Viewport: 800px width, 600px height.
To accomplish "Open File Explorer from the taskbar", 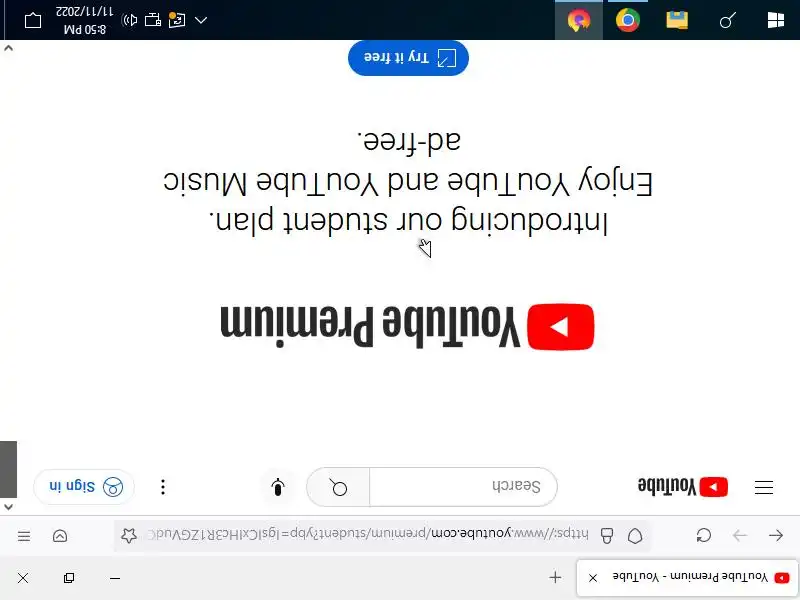I will pos(677,20).
